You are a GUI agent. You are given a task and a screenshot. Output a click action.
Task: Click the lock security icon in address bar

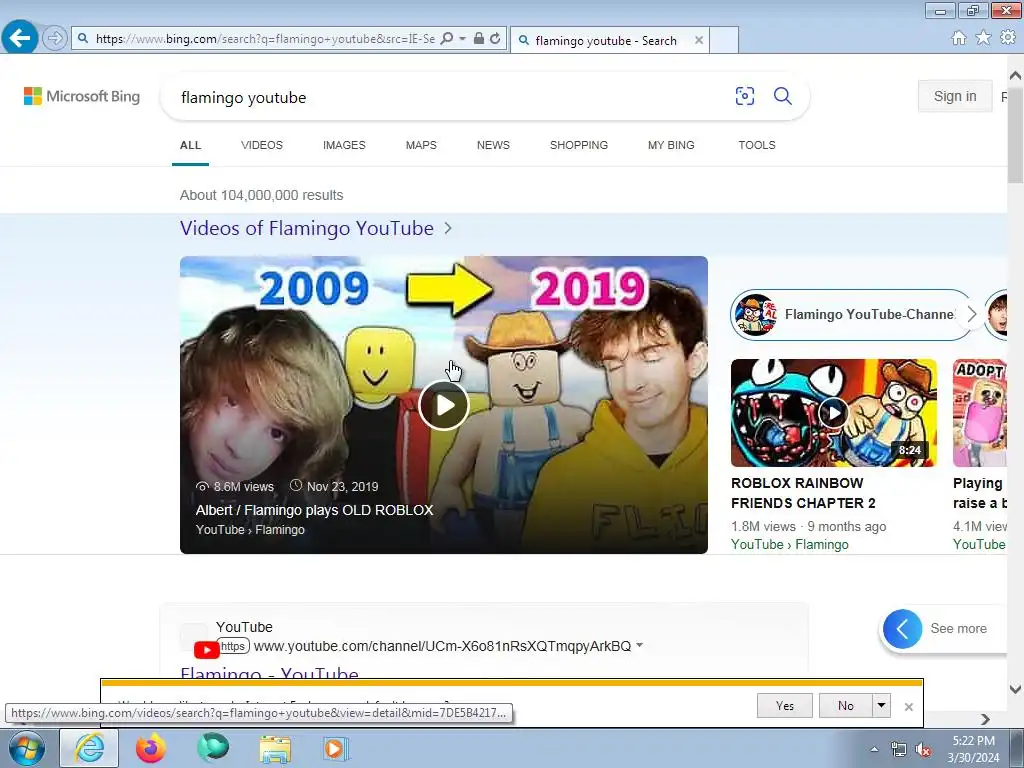(479, 39)
